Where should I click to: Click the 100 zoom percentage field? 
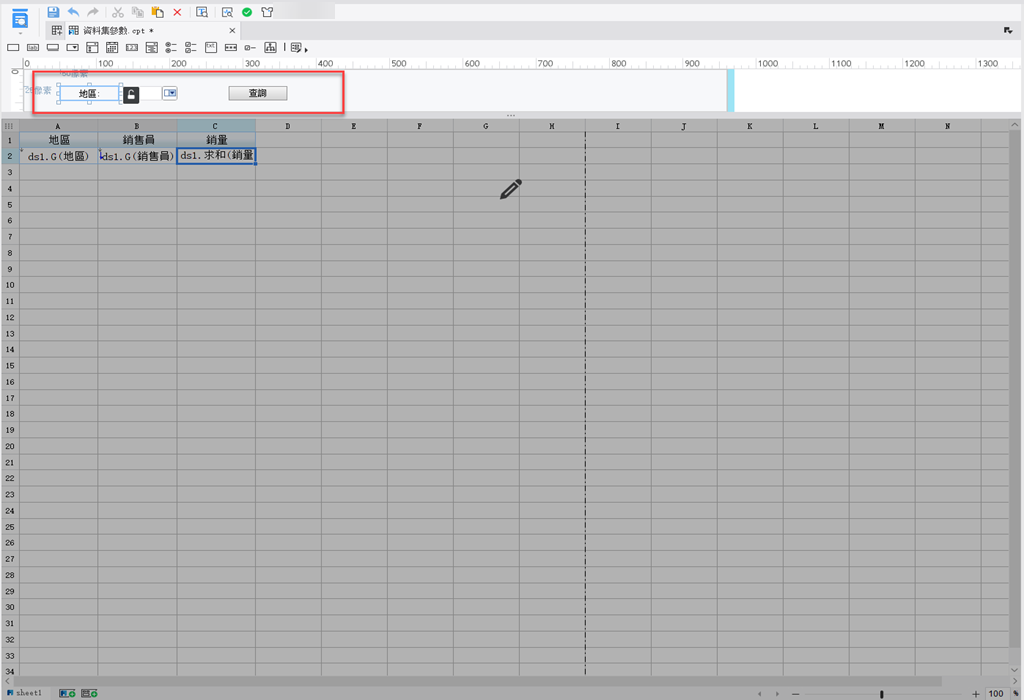(996, 693)
